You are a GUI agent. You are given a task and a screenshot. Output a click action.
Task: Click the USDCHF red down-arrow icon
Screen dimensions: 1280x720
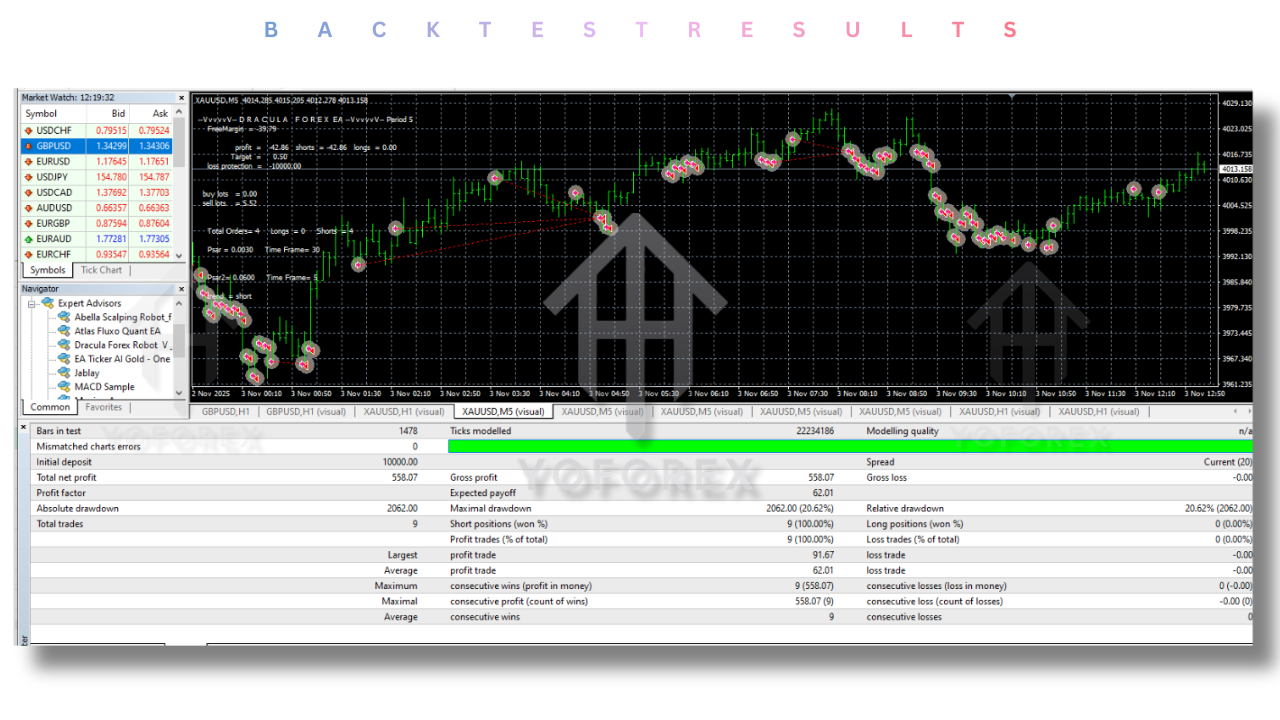[28, 130]
